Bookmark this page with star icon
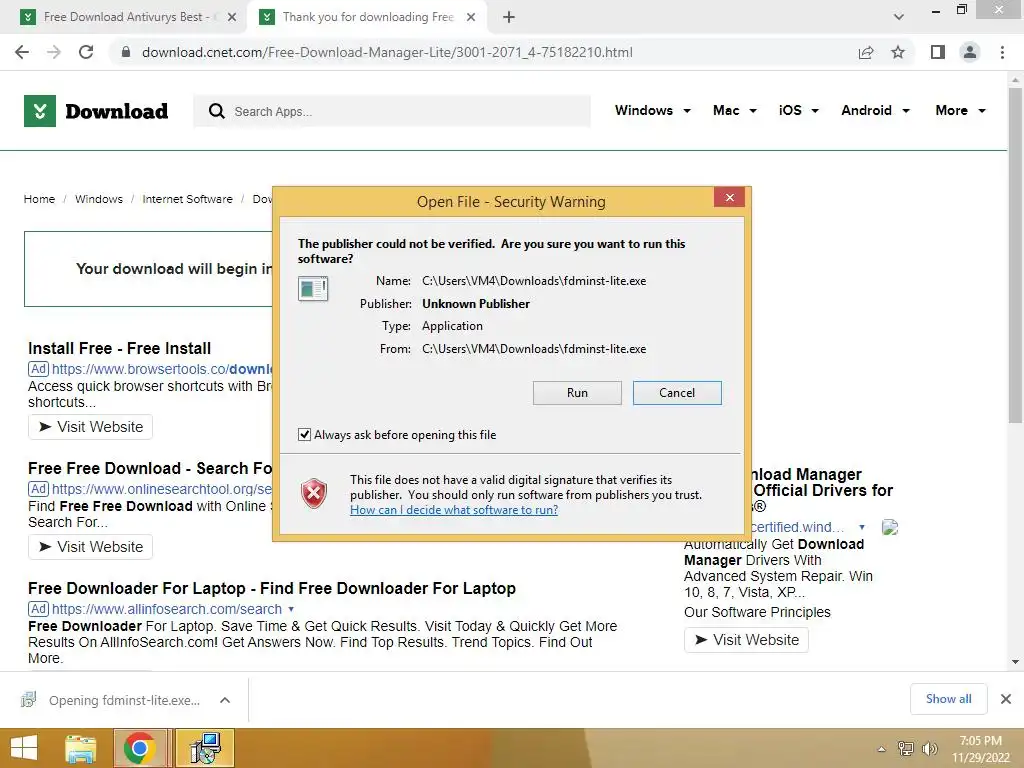Screen dimensions: 1024x768 point(898,52)
